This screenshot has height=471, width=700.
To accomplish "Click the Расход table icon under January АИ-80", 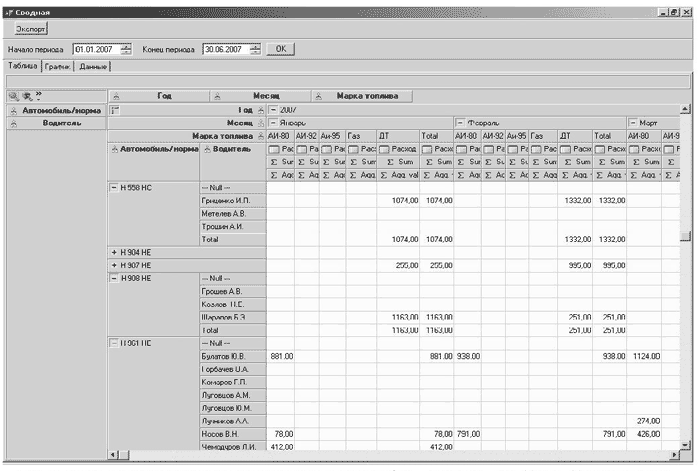I will 274,149.
